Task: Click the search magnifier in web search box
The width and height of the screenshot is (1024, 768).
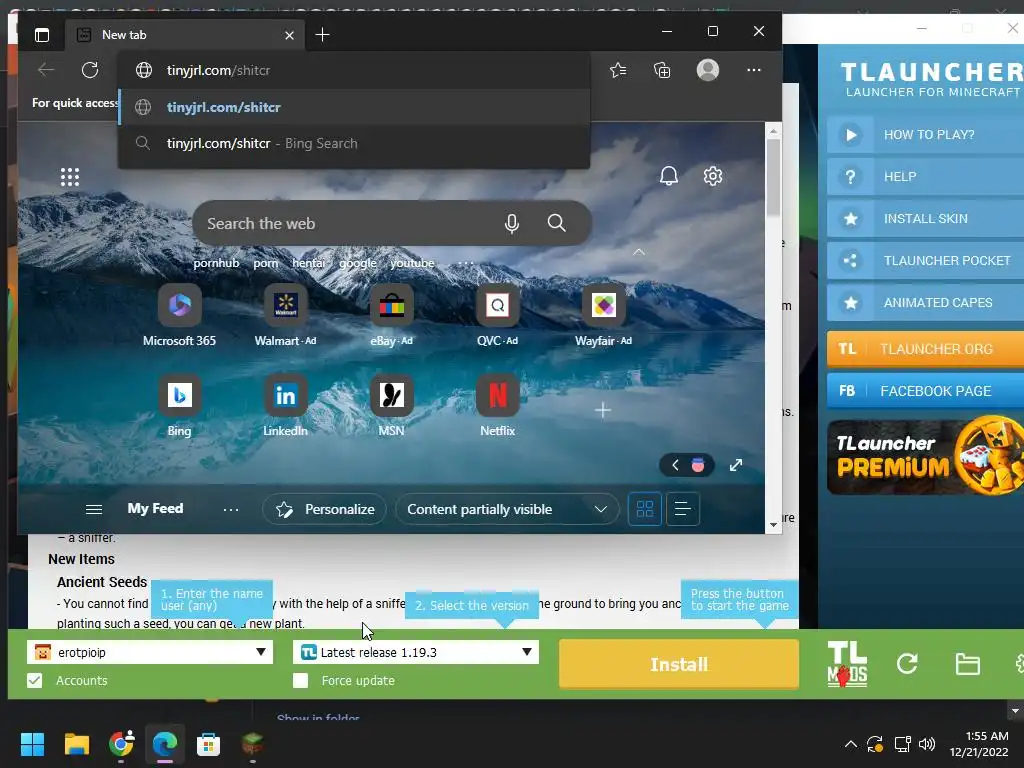Action: (x=556, y=223)
